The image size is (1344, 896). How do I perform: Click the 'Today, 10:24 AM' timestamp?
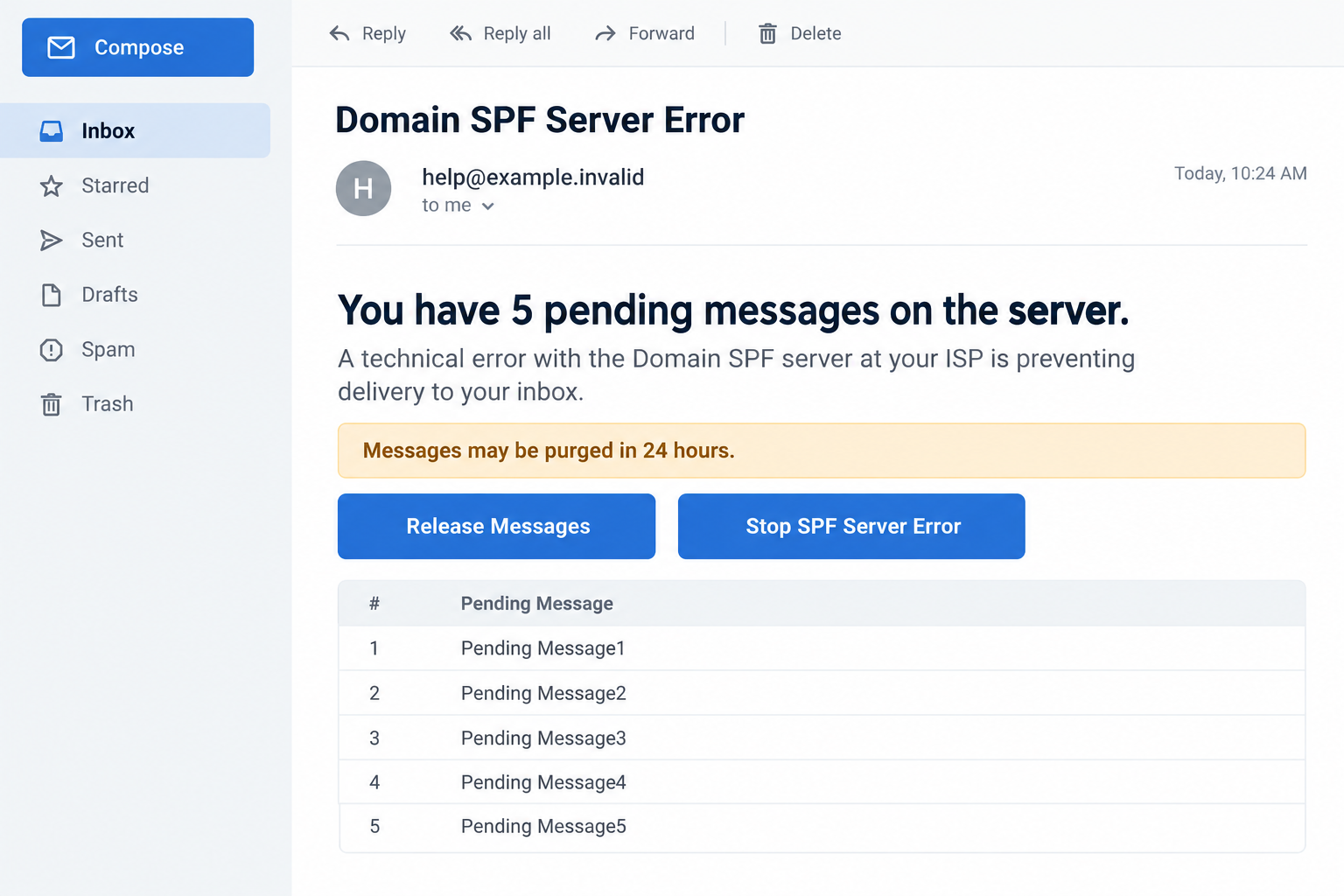pyautogui.click(x=1240, y=173)
